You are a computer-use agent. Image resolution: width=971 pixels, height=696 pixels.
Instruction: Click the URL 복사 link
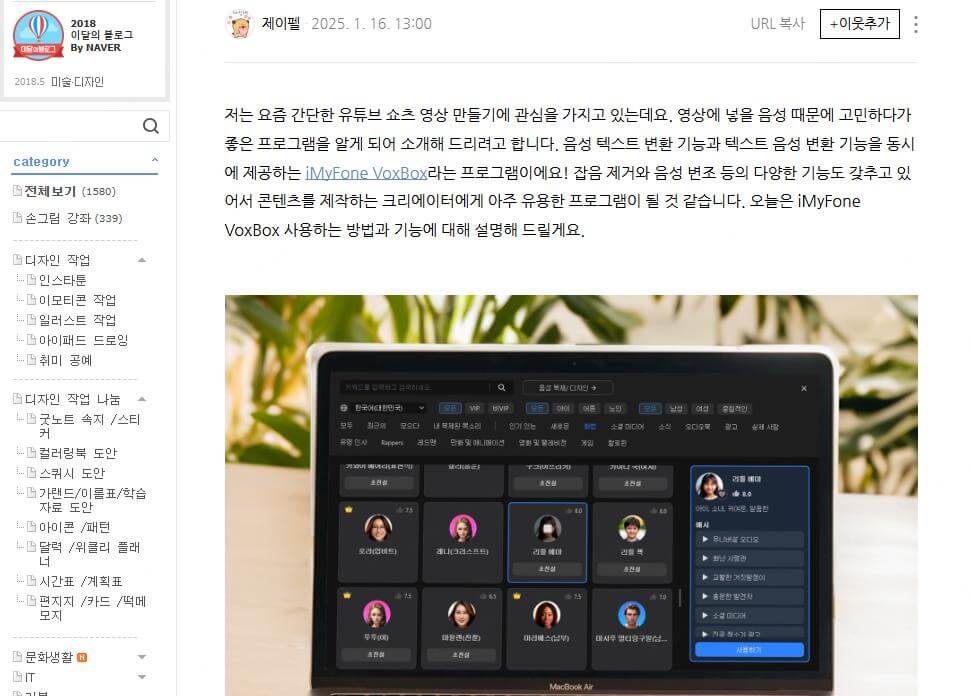[777, 24]
